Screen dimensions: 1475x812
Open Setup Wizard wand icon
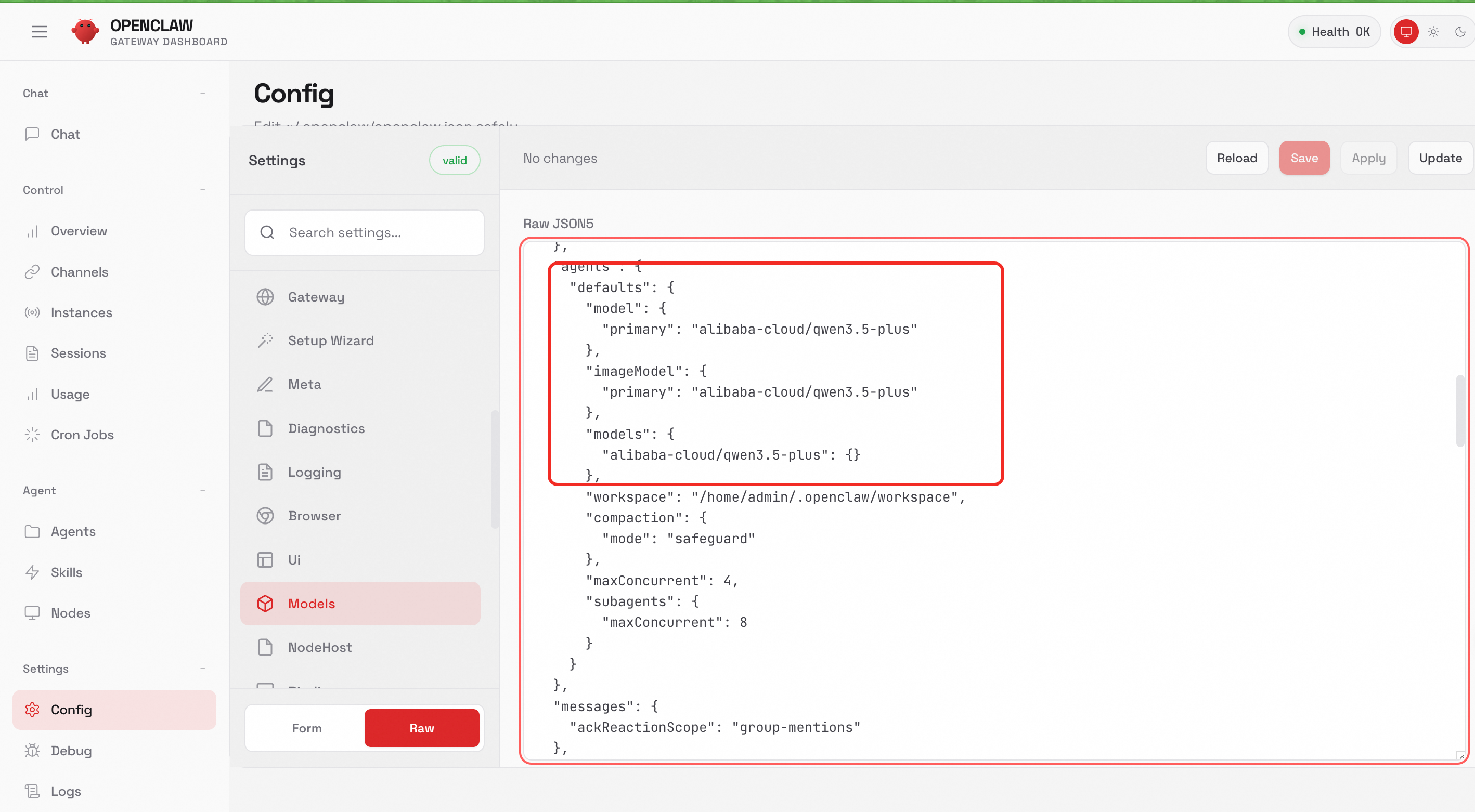(265, 340)
